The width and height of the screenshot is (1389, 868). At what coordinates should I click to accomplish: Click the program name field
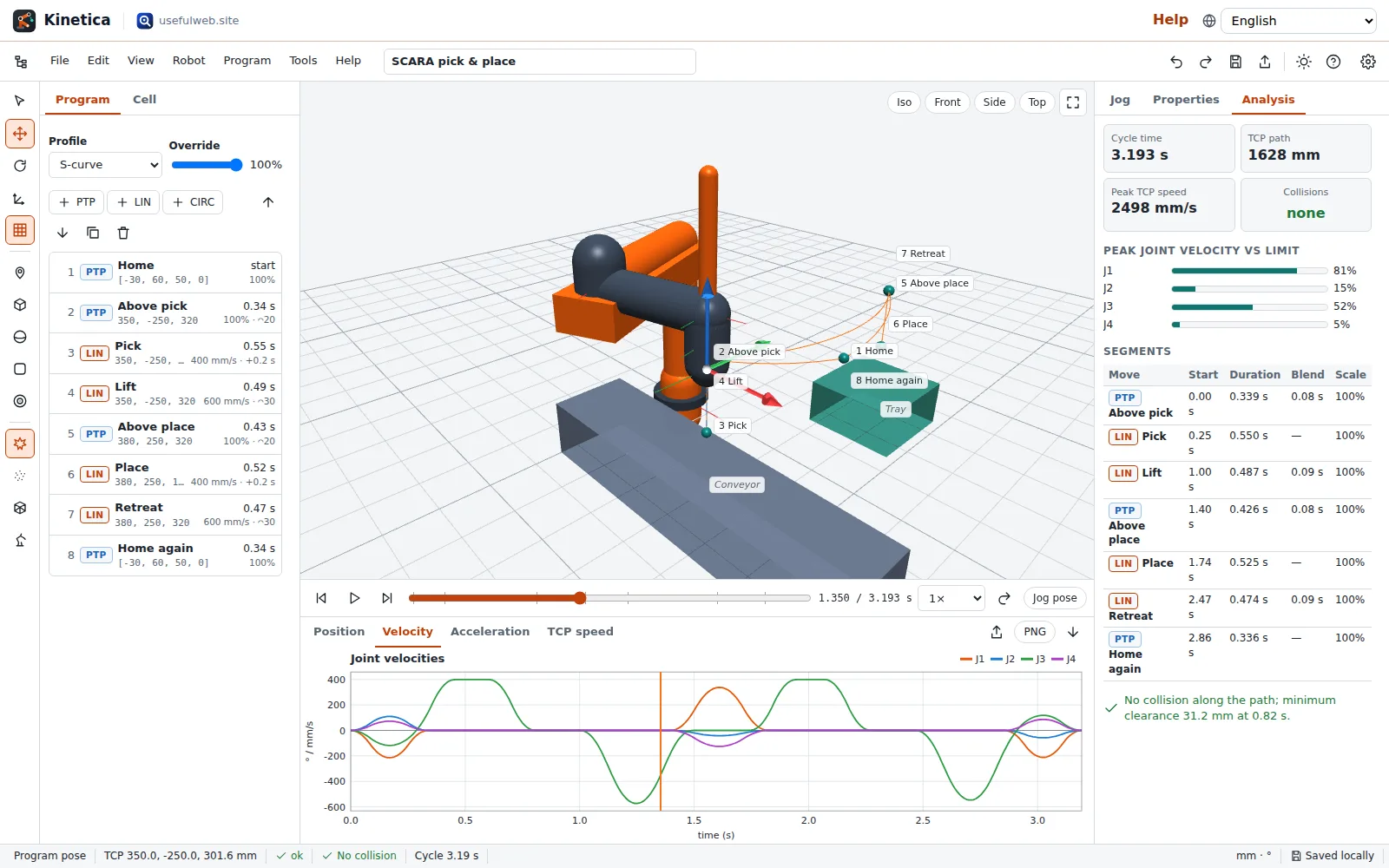tap(539, 62)
